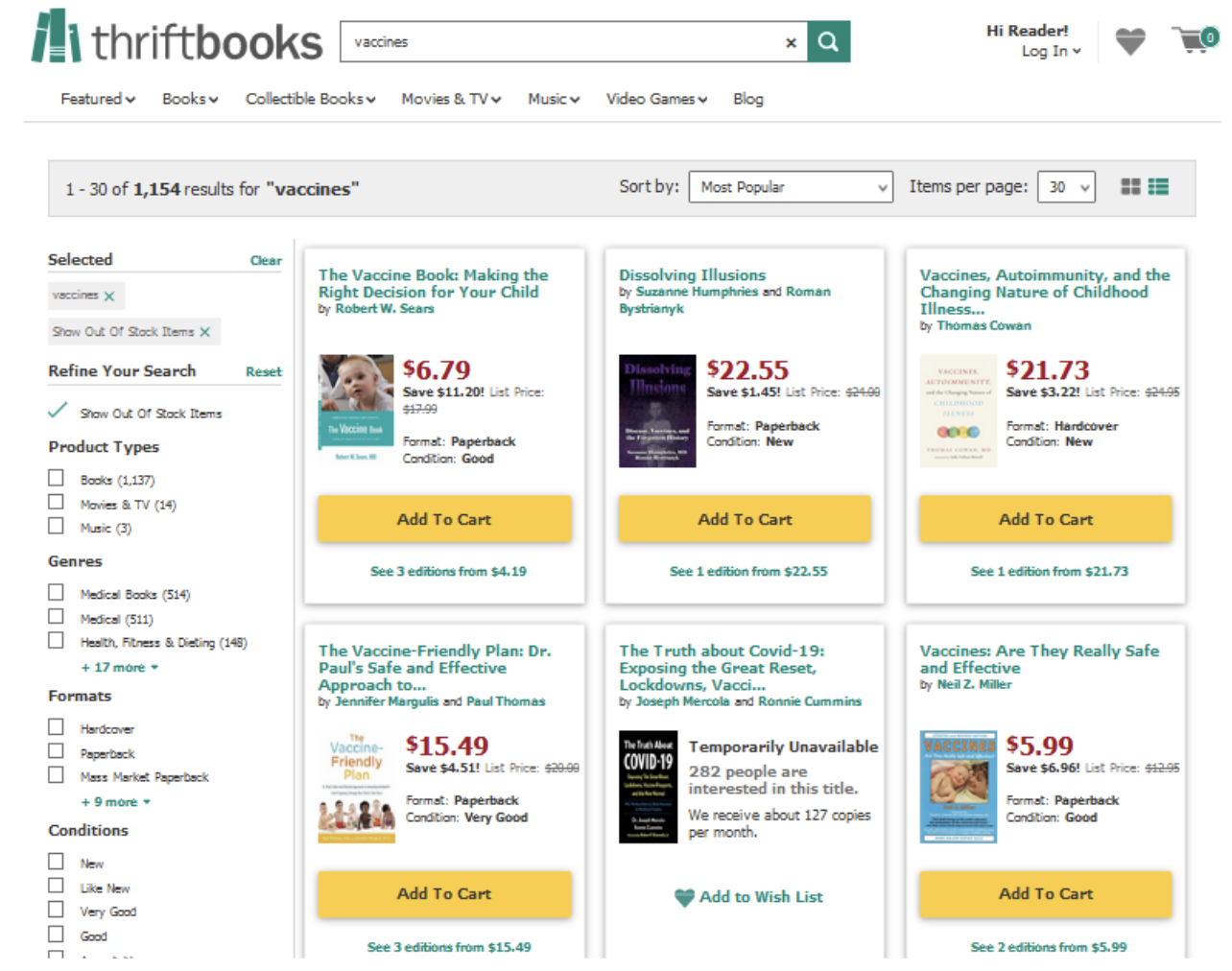Clear the search box with the X
Screen dimensions: 1232x971
tap(791, 43)
